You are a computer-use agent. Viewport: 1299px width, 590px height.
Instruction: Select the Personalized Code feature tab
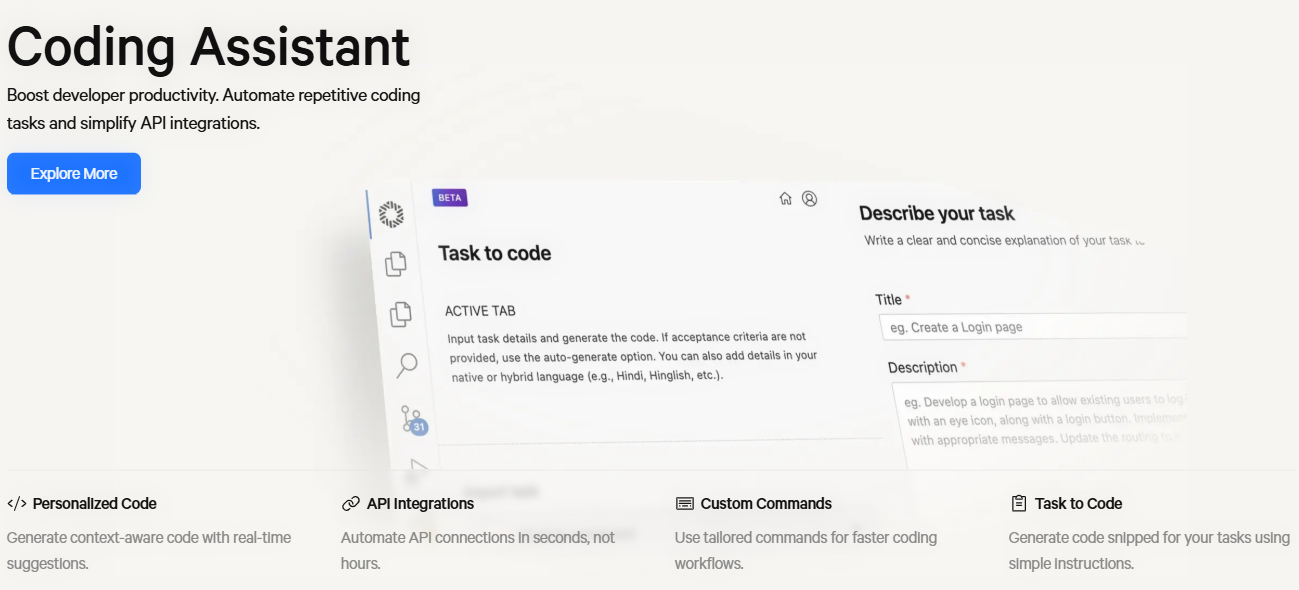click(94, 504)
